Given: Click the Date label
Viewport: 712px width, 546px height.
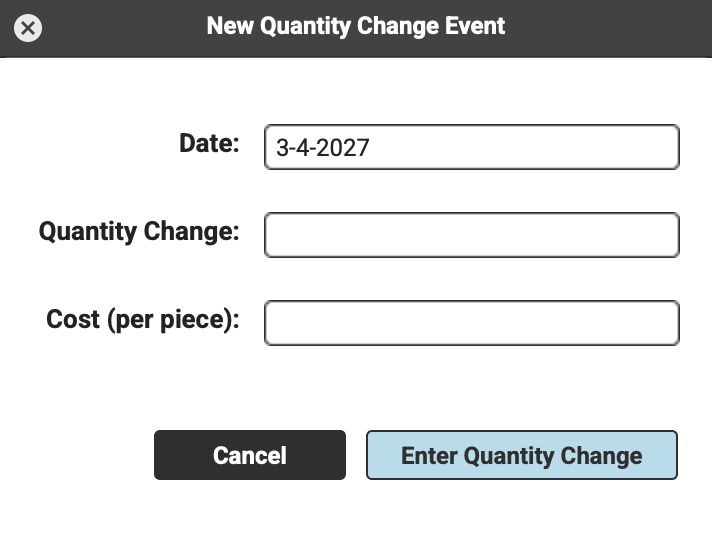Looking at the screenshot, I should 209,143.
